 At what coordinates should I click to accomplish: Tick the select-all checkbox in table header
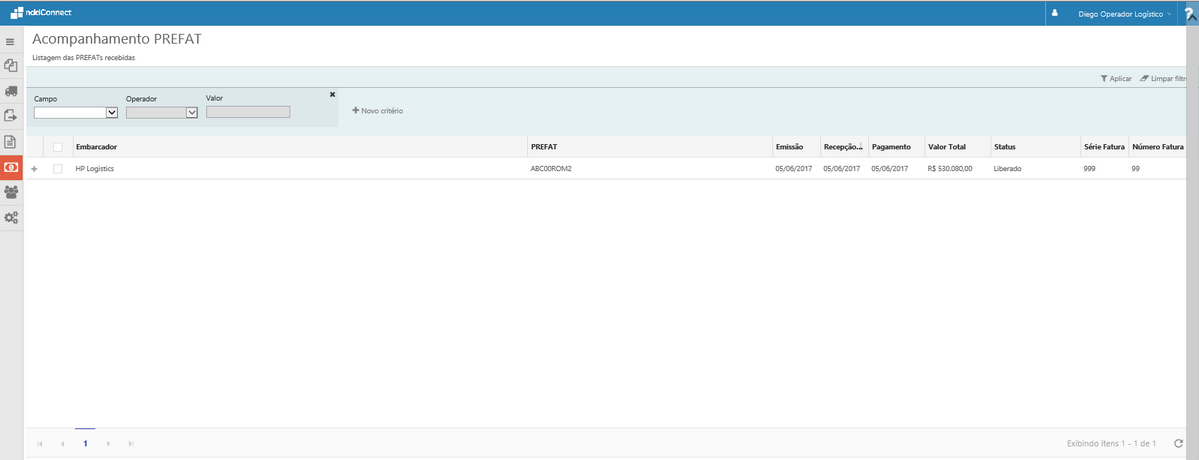(58, 147)
